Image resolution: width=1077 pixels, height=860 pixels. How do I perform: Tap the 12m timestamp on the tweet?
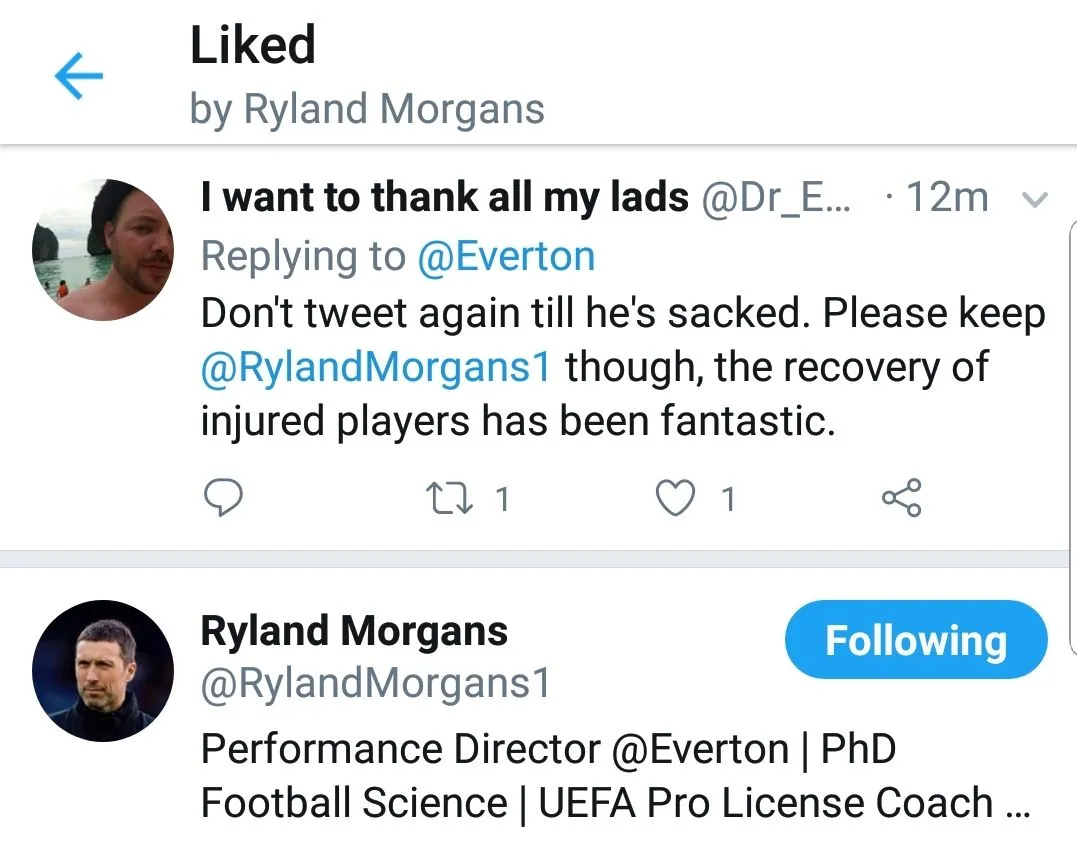tap(946, 198)
